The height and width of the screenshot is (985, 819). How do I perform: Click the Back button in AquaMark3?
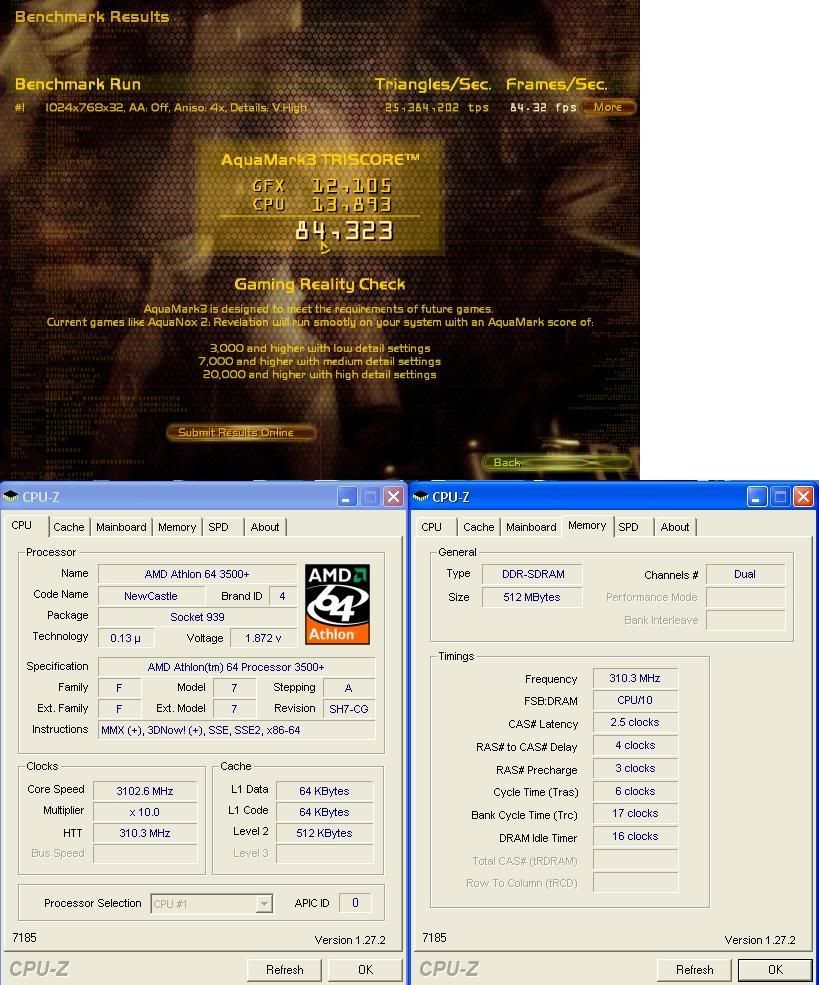point(556,463)
